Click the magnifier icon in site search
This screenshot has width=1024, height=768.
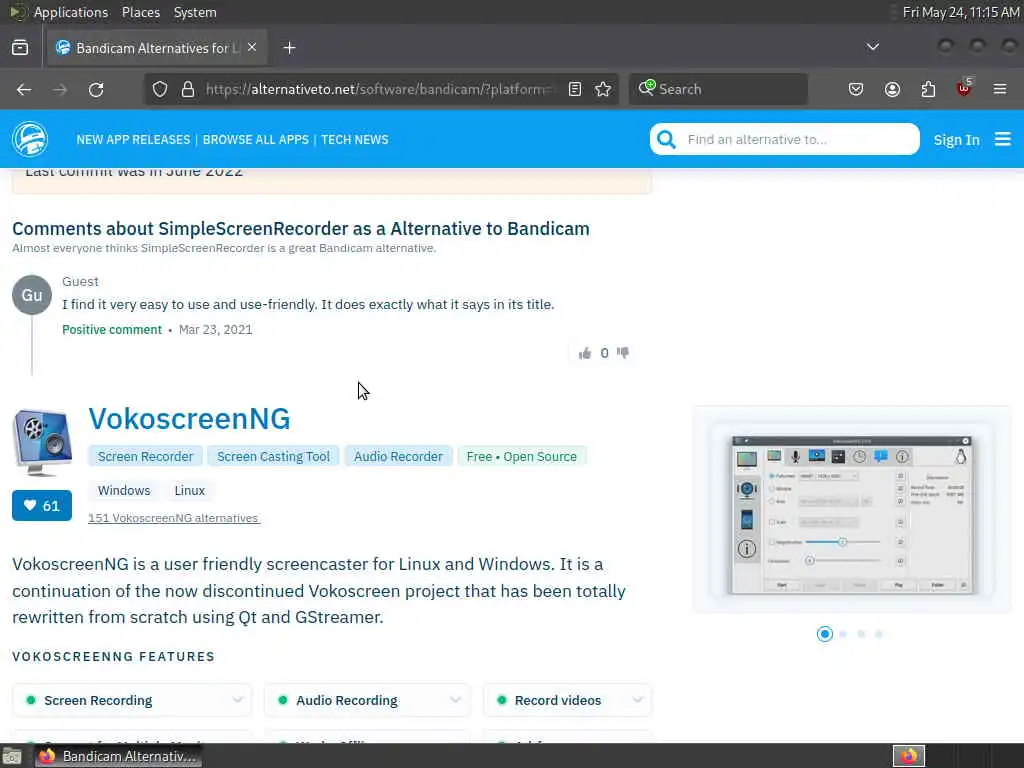tap(665, 139)
